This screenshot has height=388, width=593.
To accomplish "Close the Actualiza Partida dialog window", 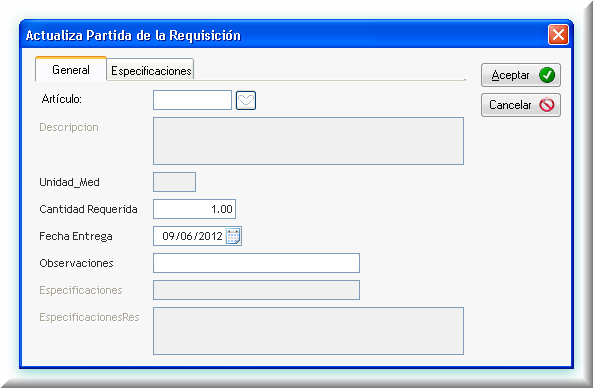I will click(x=558, y=35).
